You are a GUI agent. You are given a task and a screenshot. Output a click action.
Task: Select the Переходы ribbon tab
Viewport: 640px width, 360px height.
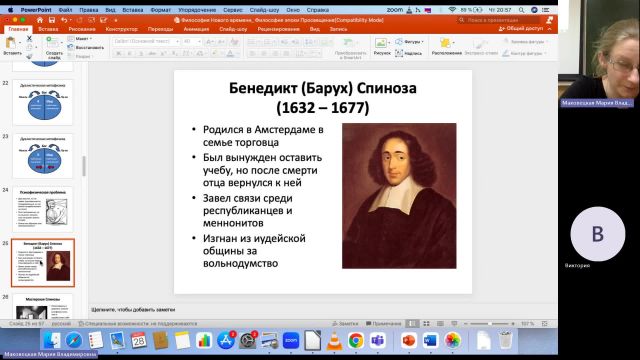(160, 29)
